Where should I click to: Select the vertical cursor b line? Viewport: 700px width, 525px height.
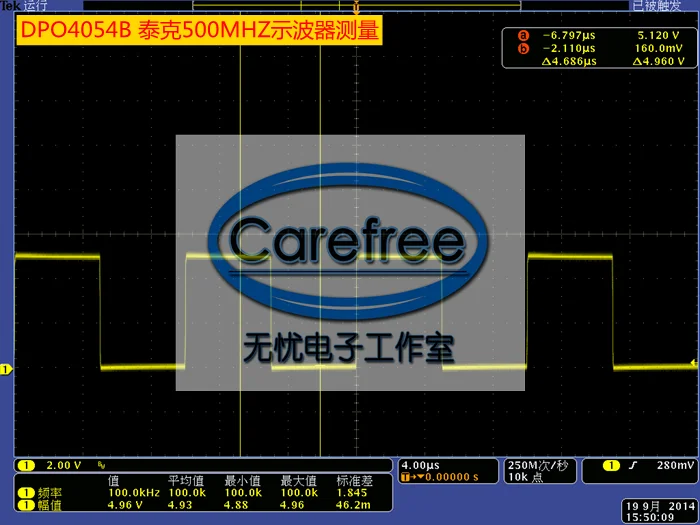(320, 250)
